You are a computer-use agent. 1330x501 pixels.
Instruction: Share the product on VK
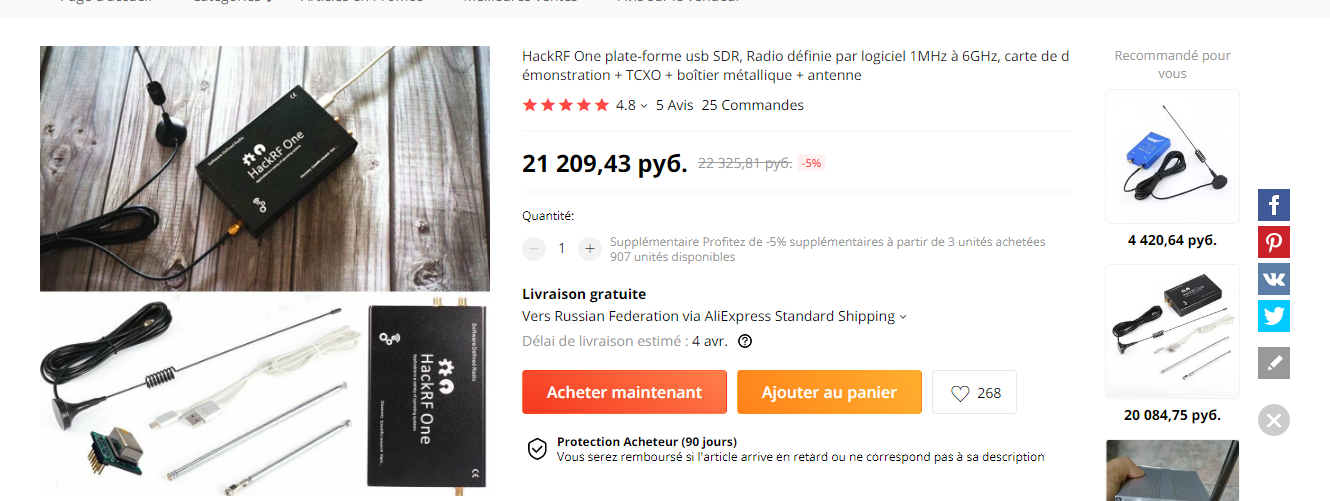(x=1274, y=279)
